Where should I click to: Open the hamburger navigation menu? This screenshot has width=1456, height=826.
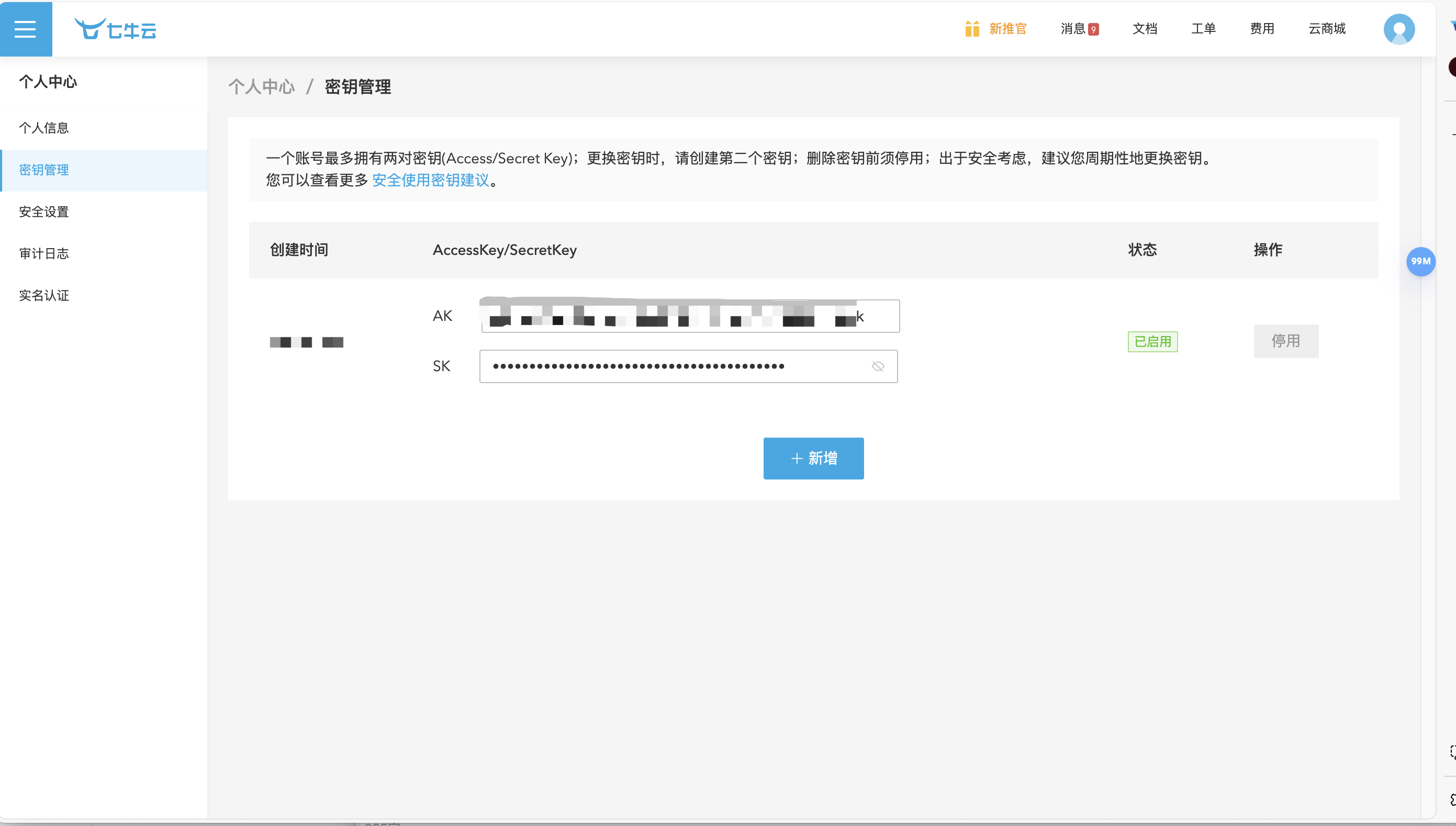pos(25,29)
